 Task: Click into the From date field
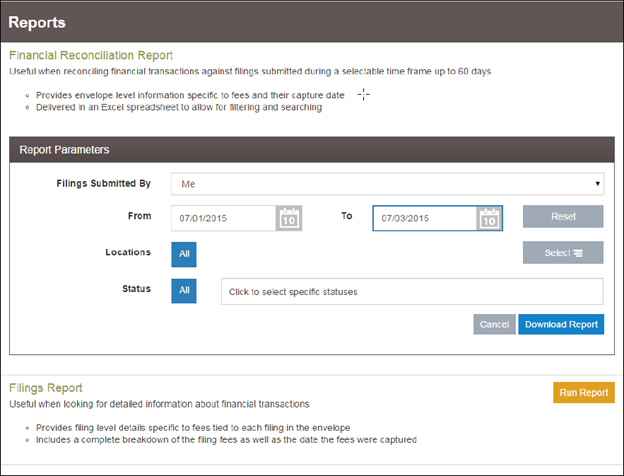tap(223, 218)
